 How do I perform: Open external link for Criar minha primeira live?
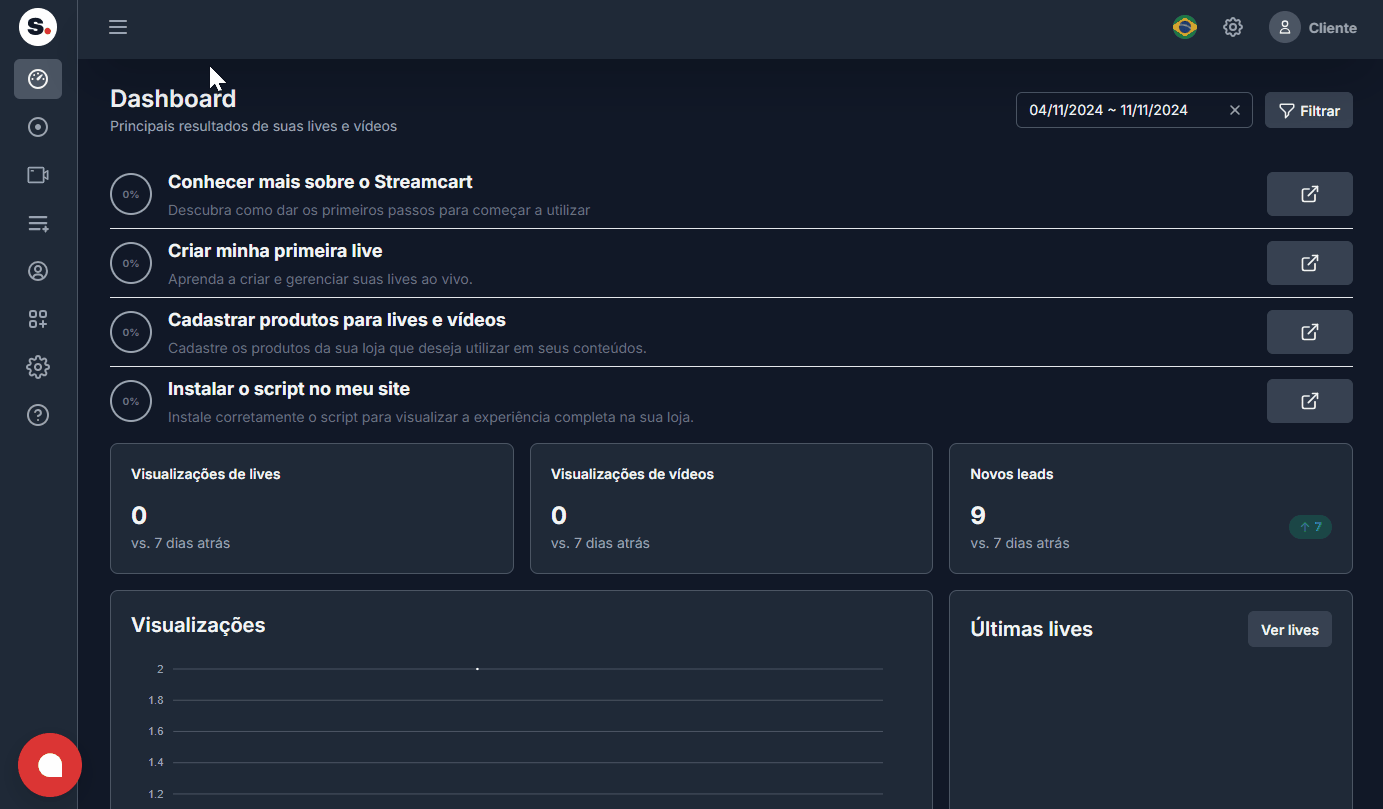(x=1310, y=263)
